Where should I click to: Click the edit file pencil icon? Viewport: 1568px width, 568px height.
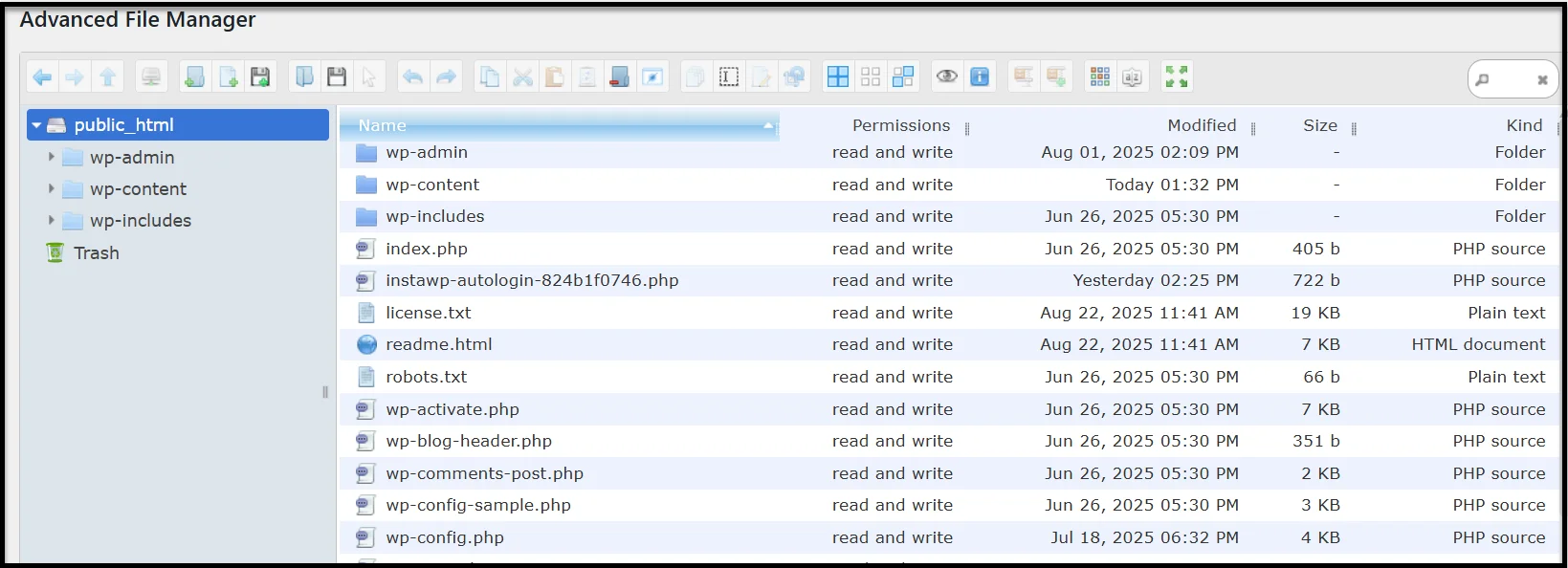point(762,77)
